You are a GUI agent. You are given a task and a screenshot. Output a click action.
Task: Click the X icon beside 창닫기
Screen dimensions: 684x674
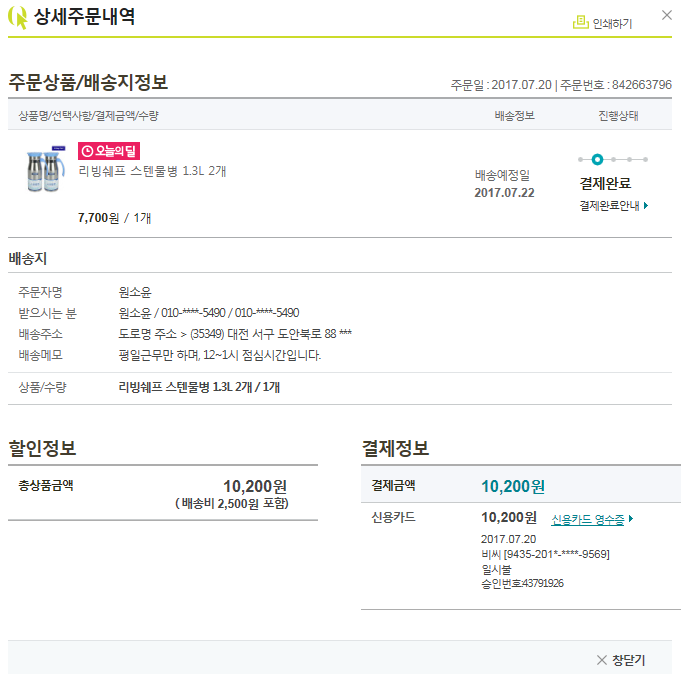click(601, 660)
